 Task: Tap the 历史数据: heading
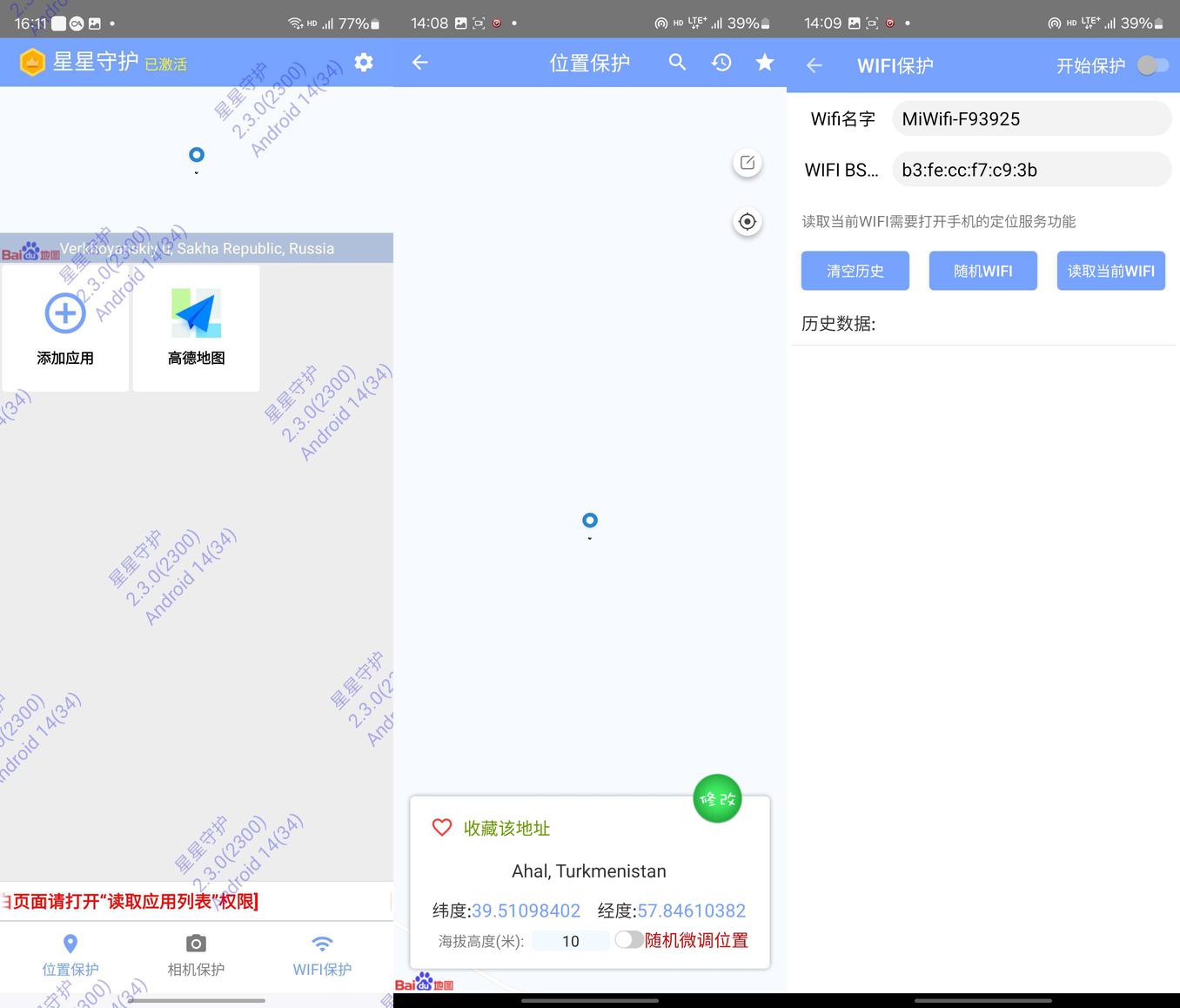838,324
